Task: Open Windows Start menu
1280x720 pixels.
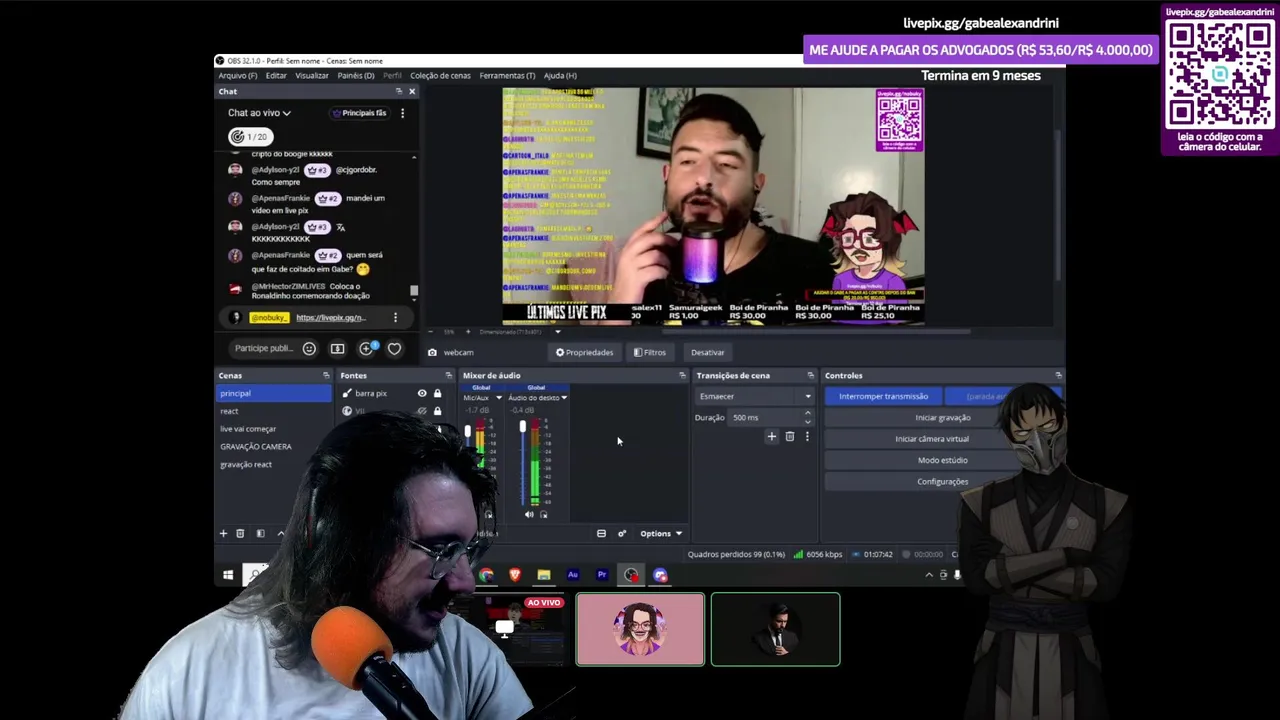Action: [x=228, y=575]
